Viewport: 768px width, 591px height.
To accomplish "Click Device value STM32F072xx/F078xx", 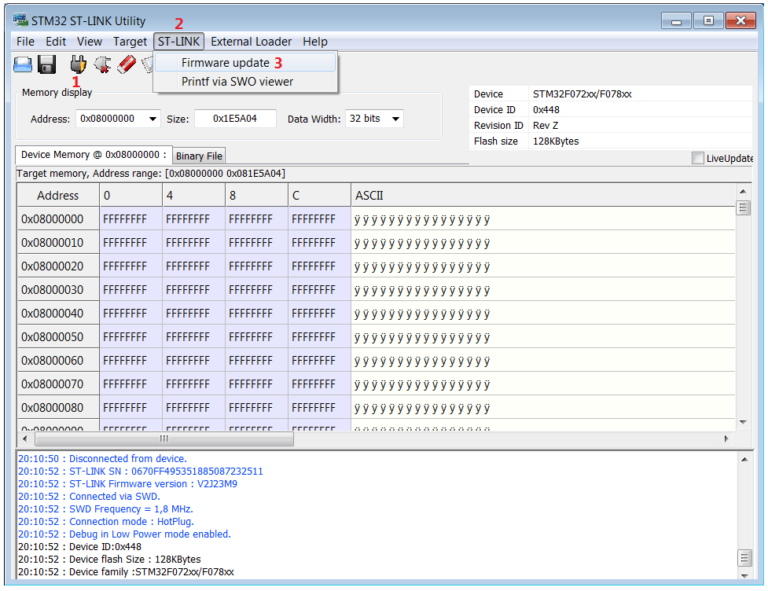I will (582, 94).
